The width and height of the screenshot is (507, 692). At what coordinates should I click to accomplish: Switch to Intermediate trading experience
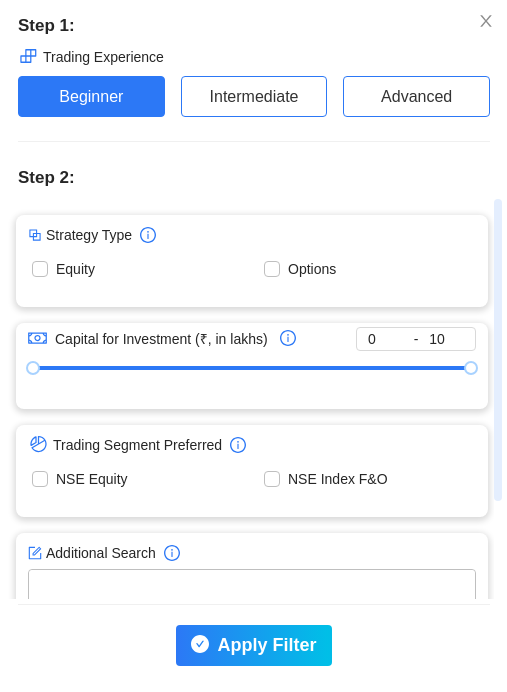[254, 96]
